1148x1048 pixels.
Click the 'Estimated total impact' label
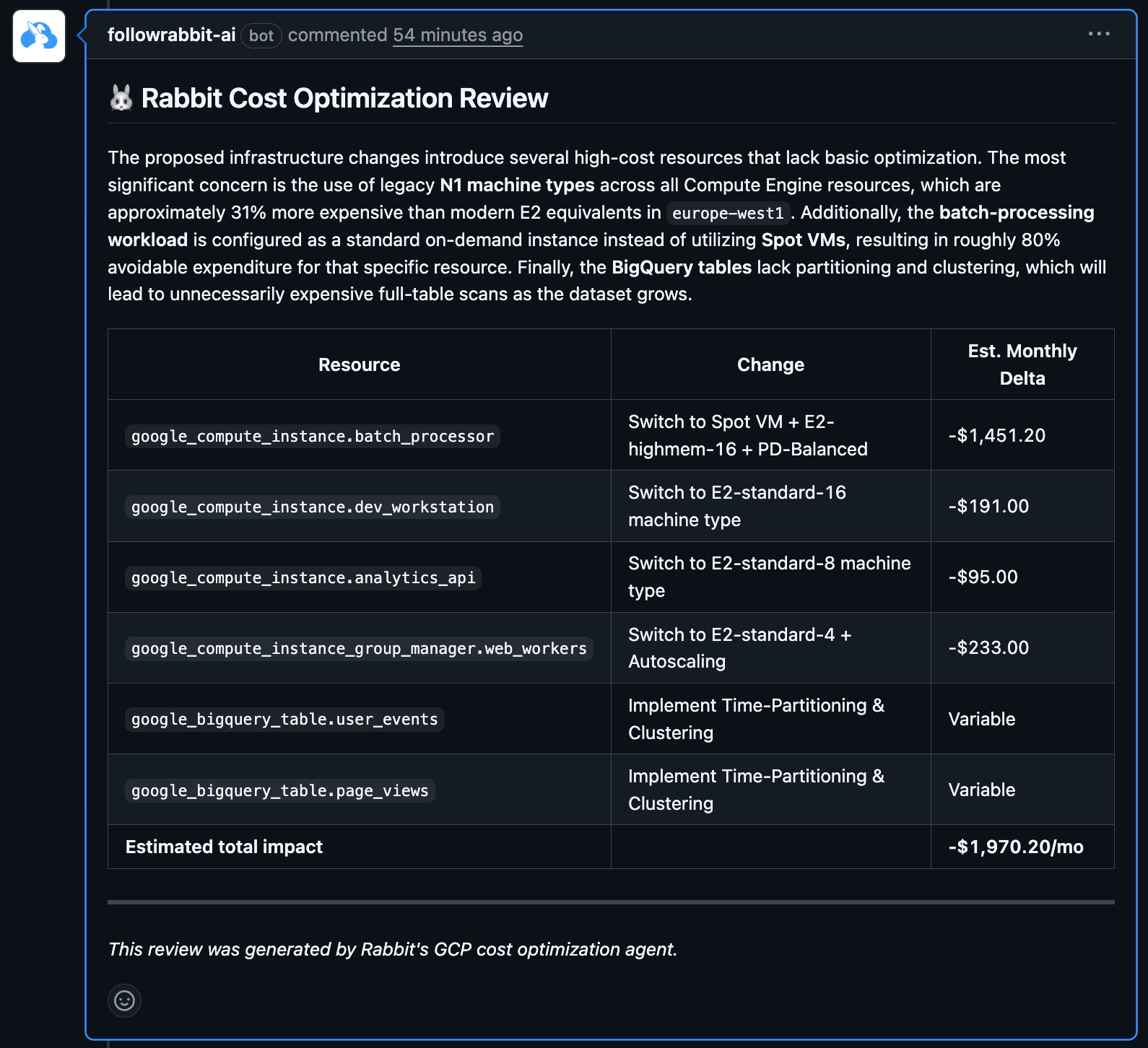pos(224,847)
